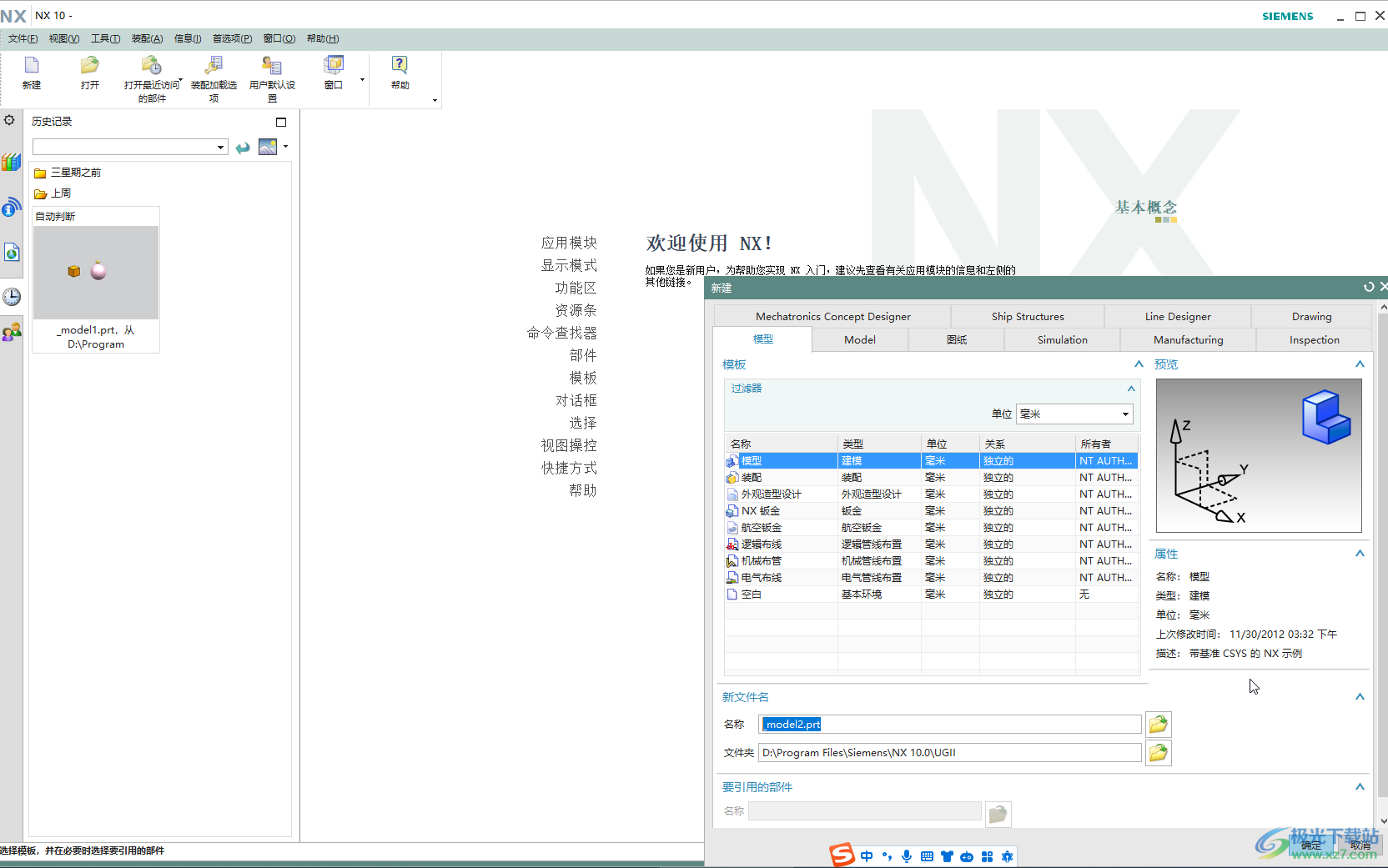1388x868 pixels.
Task: Click the history view image icon
Action: 268,147
